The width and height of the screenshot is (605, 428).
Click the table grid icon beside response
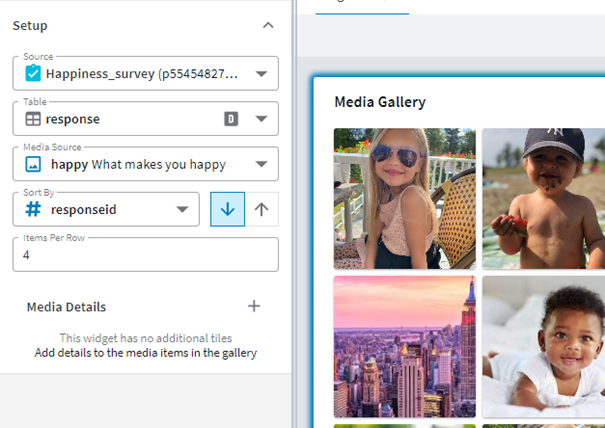coord(33,119)
